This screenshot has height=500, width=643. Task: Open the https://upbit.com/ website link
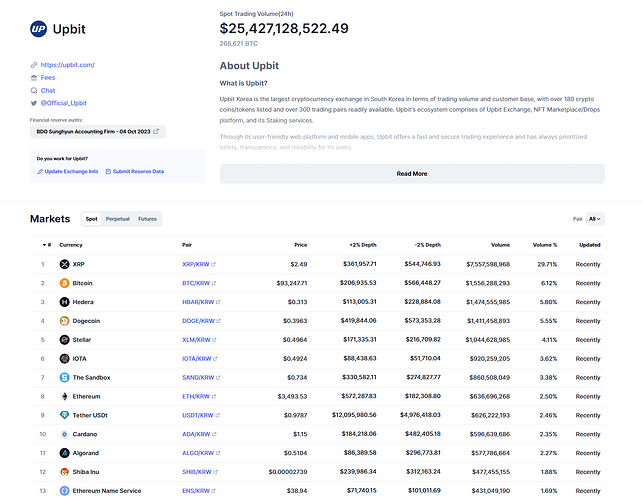click(x=68, y=65)
